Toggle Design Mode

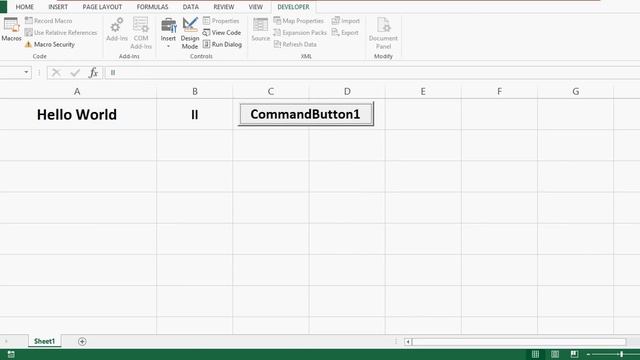pyautogui.click(x=190, y=33)
